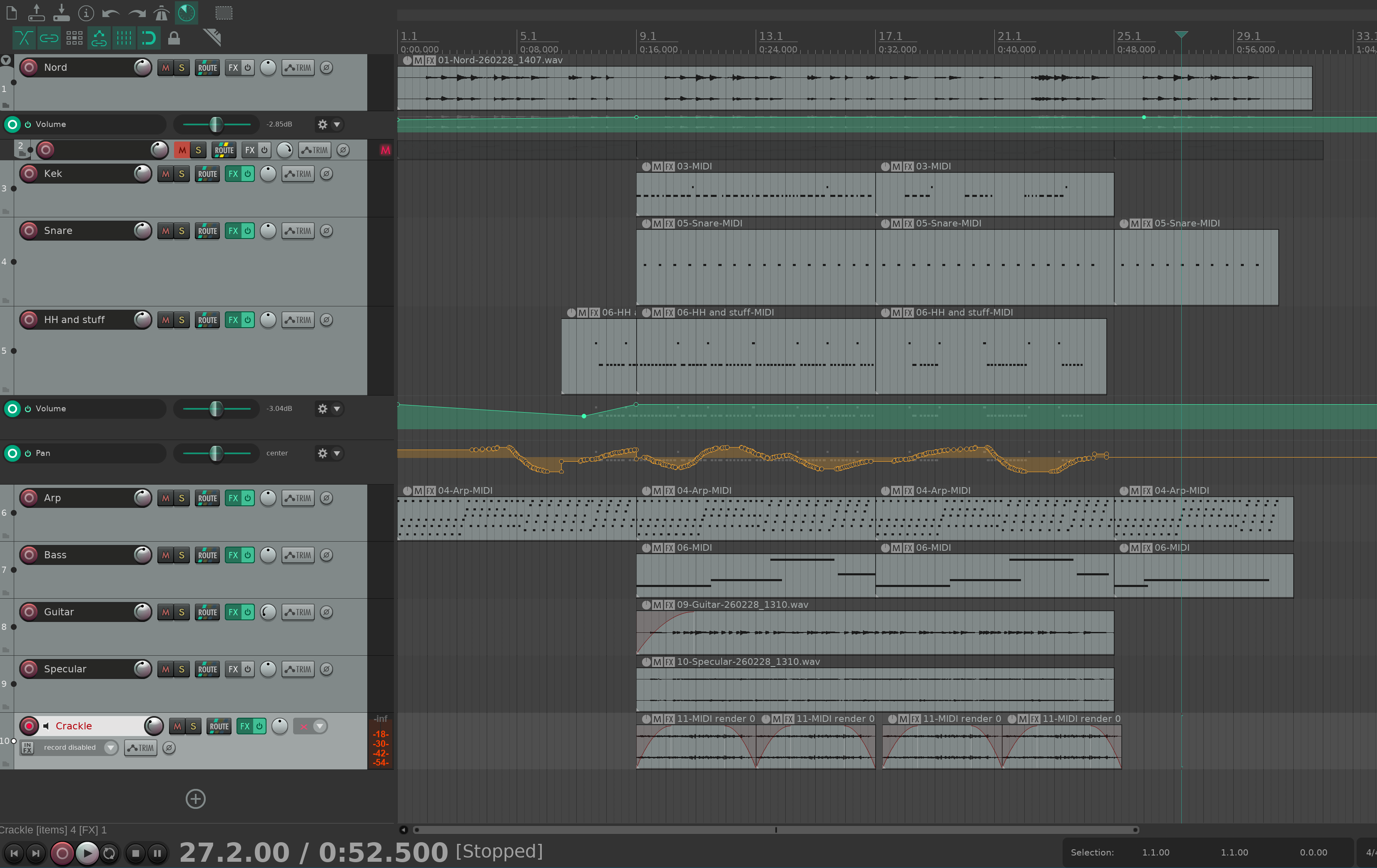Open Pan envelope options dropdown arrow
Image resolution: width=1377 pixels, height=868 pixels.
pyautogui.click(x=337, y=453)
